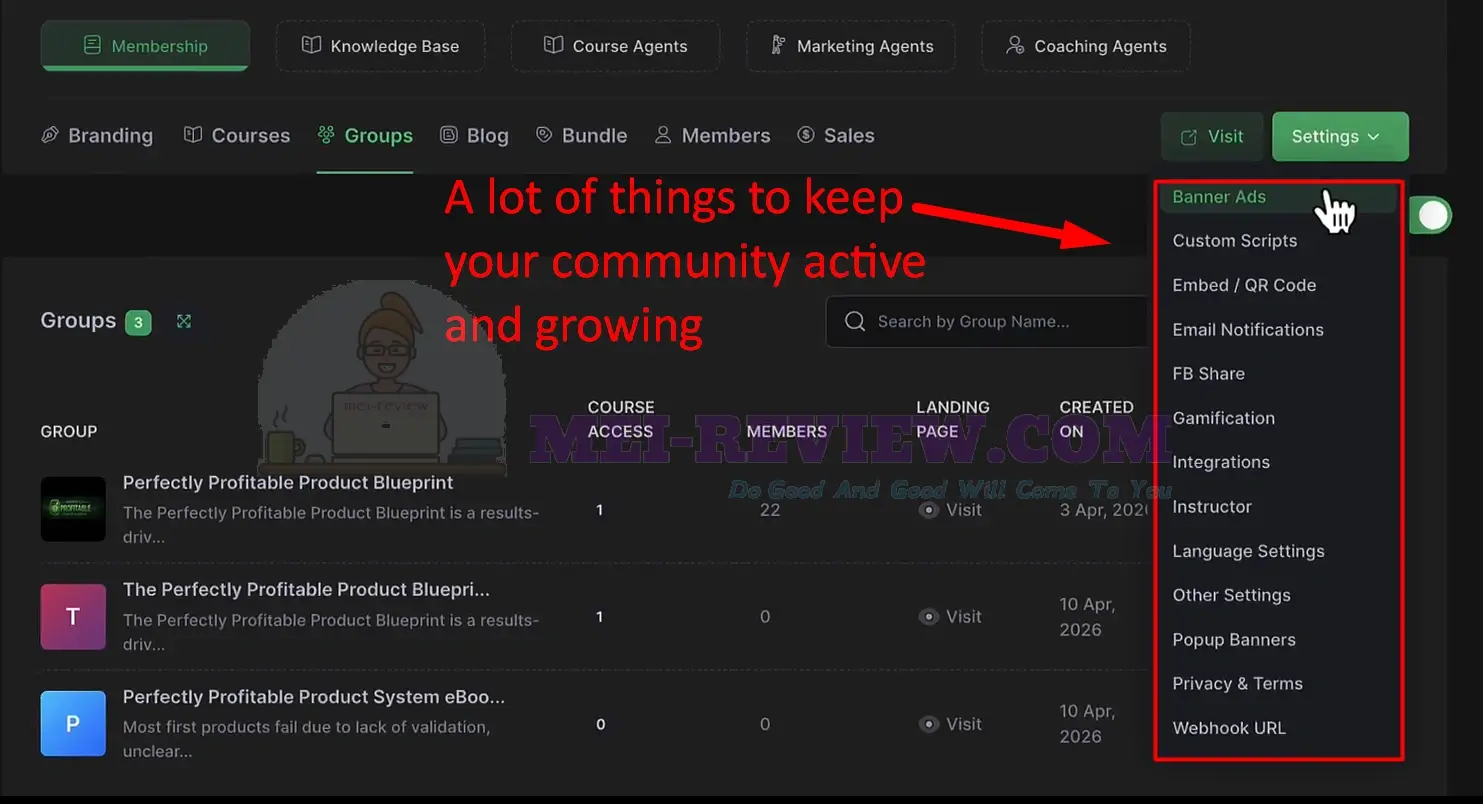This screenshot has width=1483, height=804.
Task: Select Integrations from the menu
Action: coord(1221,462)
